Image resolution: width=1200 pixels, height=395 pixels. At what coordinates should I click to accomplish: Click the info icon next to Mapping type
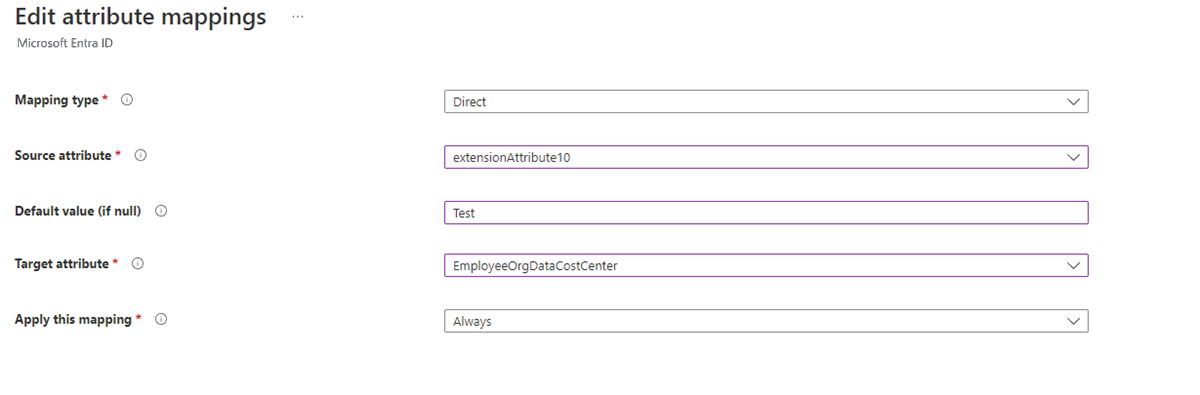(127, 100)
